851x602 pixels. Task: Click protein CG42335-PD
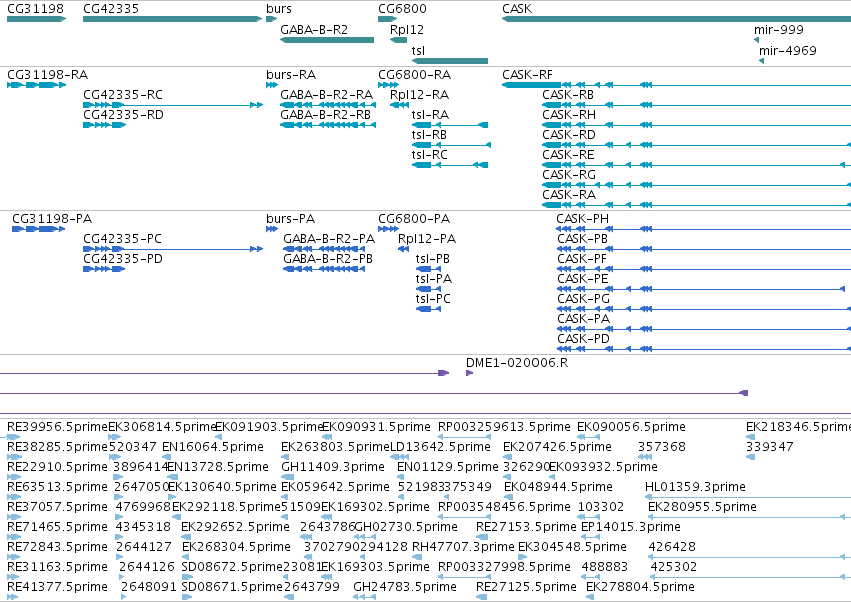123,259
